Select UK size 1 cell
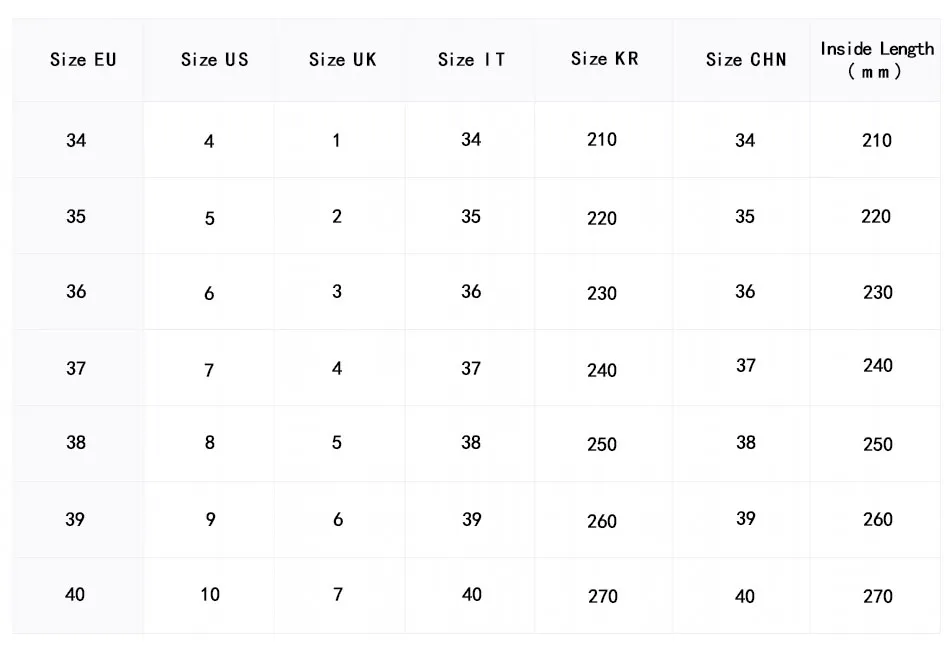The width and height of the screenshot is (951, 649). (337, 141)
